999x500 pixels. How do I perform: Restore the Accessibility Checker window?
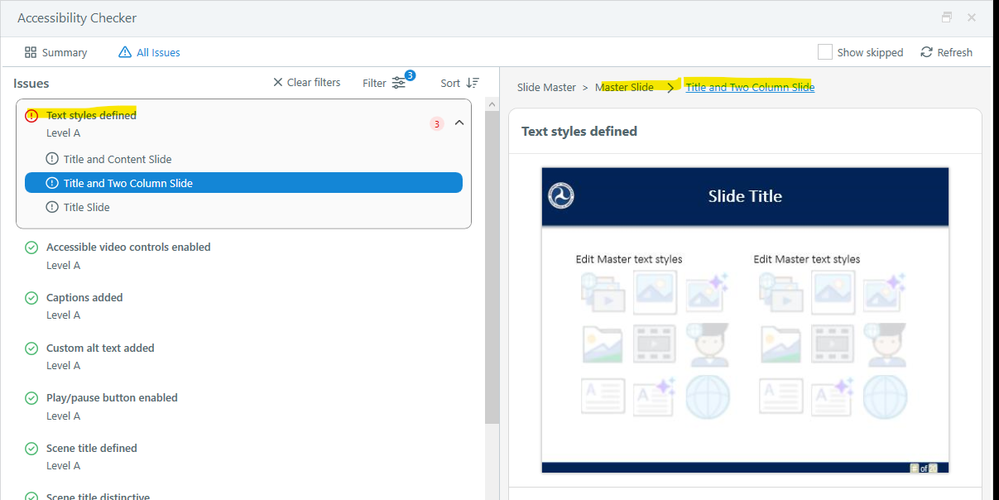coord(947,18)
